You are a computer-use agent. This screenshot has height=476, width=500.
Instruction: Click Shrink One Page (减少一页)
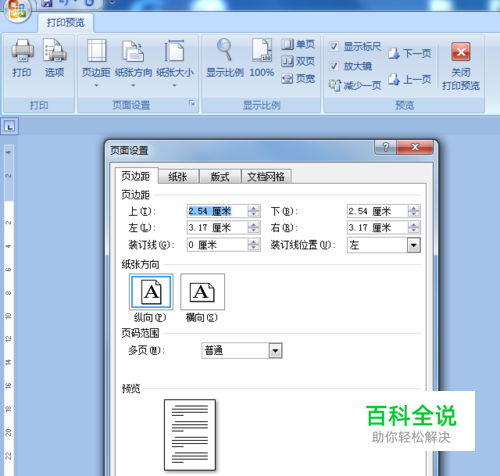355,86
